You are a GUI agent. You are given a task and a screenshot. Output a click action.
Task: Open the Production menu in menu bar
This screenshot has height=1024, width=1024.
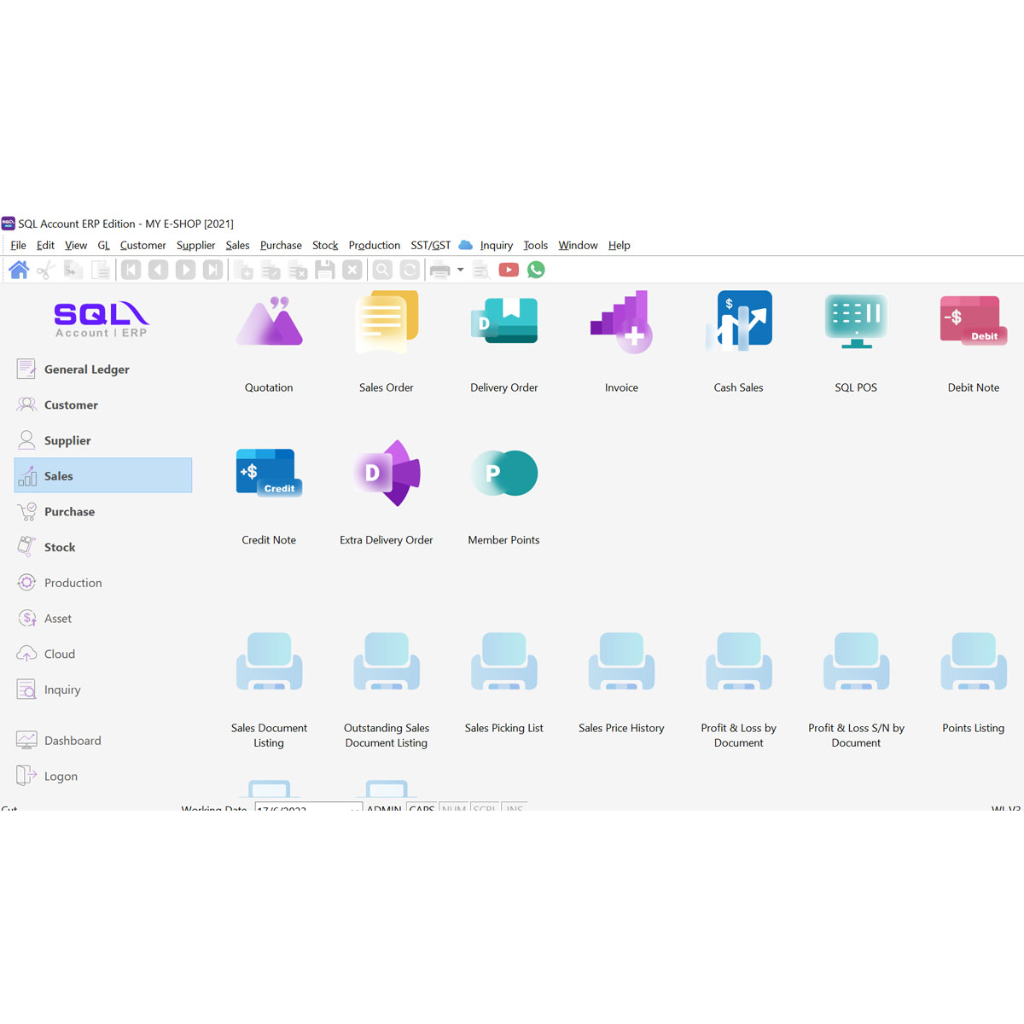click(x=374, y=246)
